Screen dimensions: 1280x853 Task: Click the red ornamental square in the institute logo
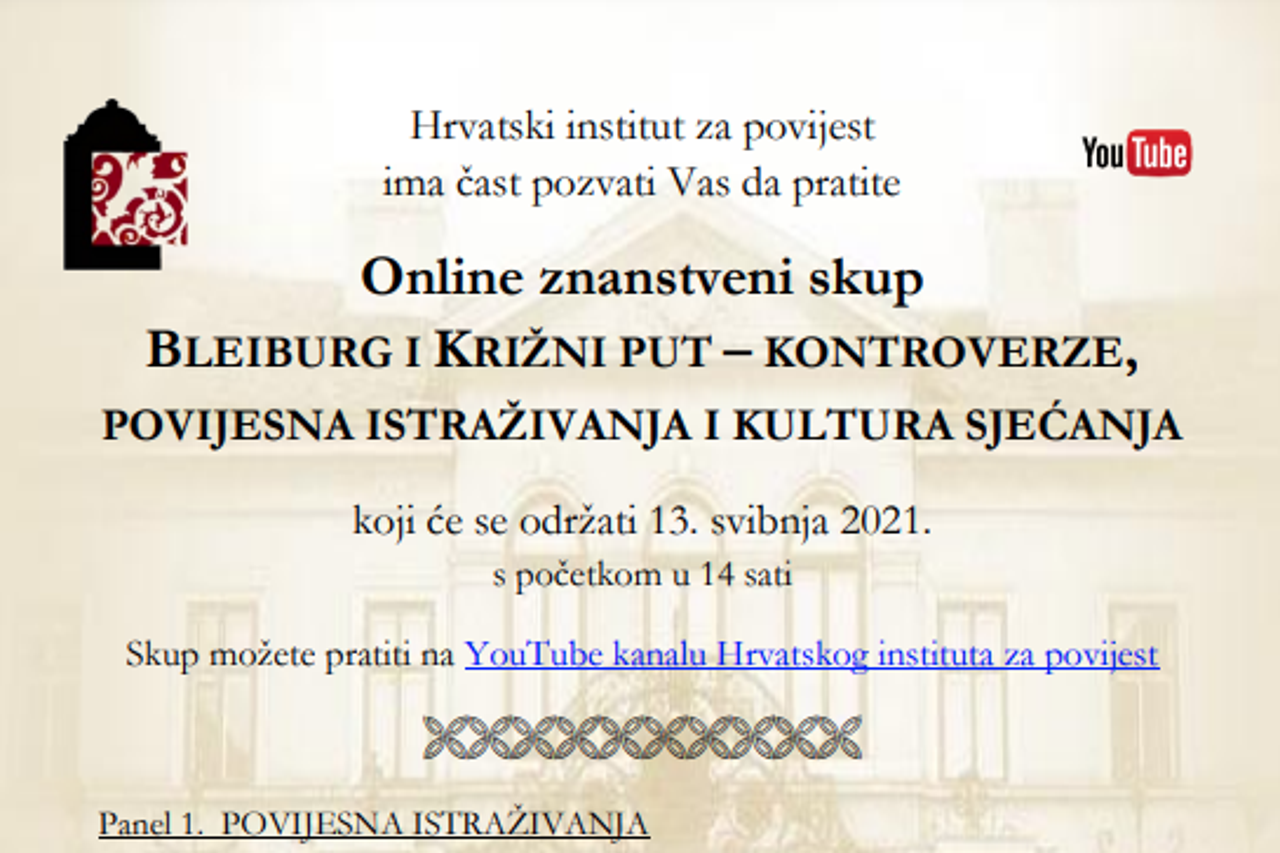tap(139, 198)
